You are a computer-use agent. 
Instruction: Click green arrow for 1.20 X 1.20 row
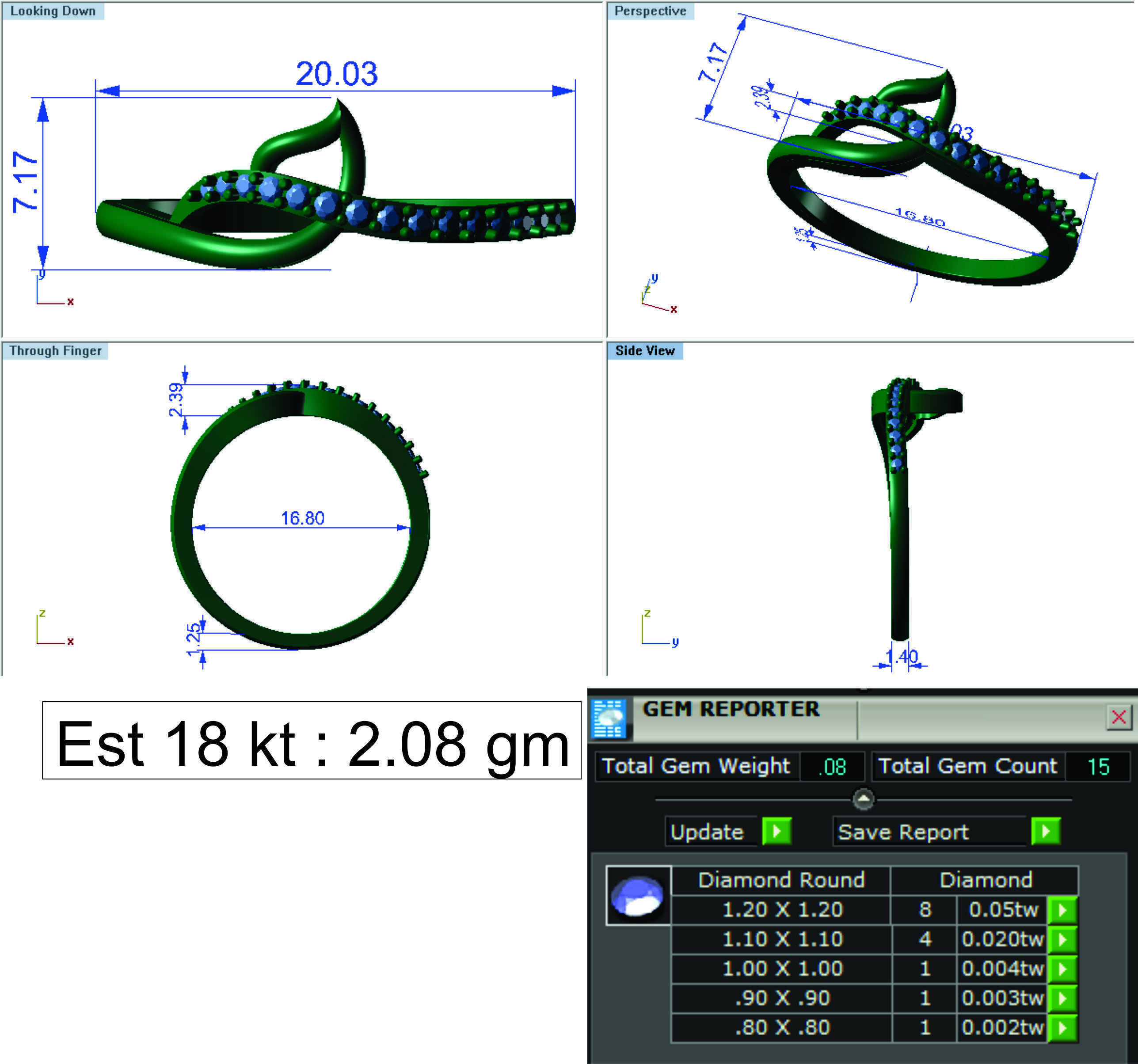point(1062,910)
